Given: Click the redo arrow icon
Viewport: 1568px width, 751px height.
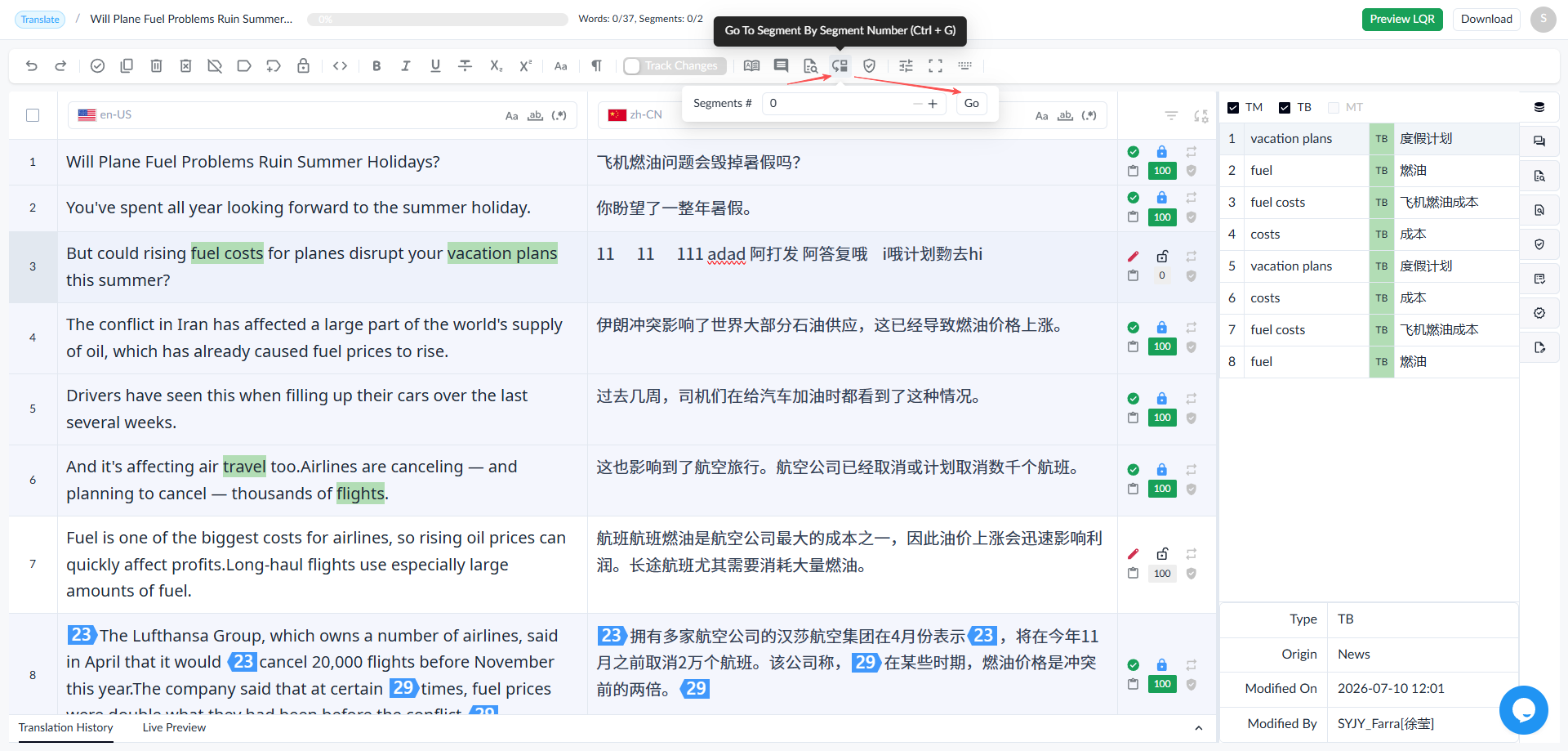Looking at the screenshot, I should pyautogui.click(x=60, y=66).
